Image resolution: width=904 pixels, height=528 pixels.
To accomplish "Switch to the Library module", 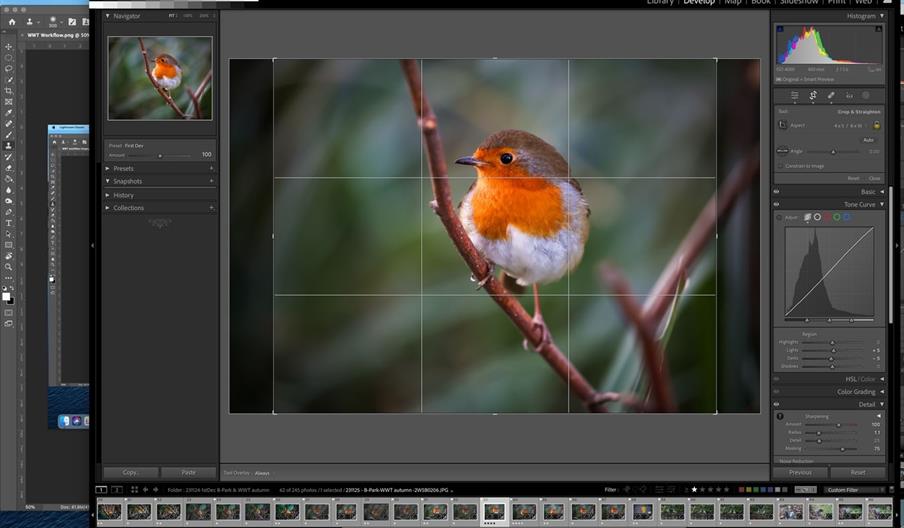I will 660,2.
